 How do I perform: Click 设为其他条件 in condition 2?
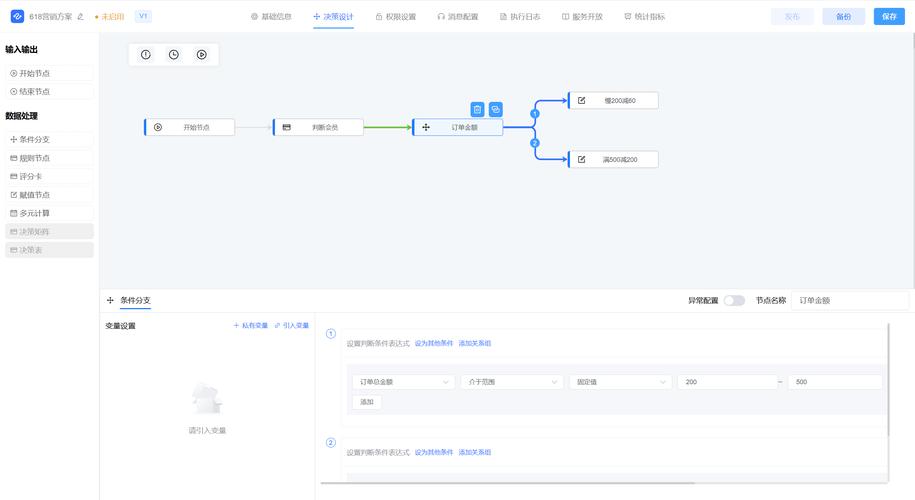[434, 452]
